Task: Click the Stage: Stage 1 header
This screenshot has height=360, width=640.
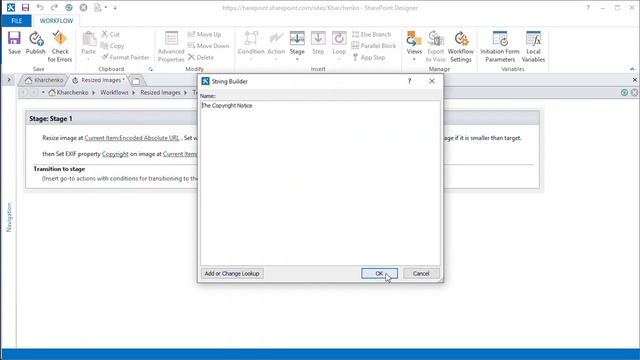Action: click(51, 119)
